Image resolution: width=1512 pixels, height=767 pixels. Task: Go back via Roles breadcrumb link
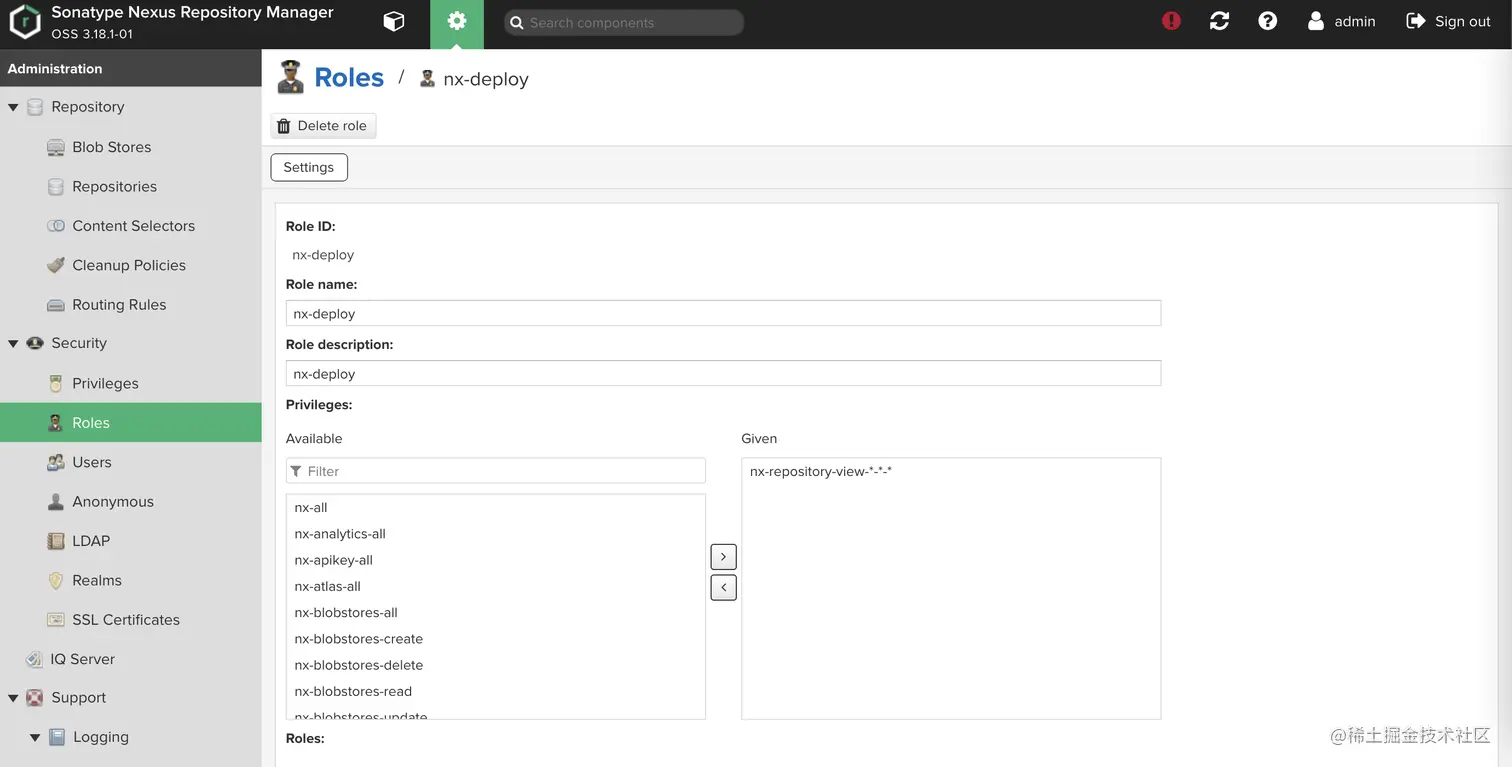point(349,78)
